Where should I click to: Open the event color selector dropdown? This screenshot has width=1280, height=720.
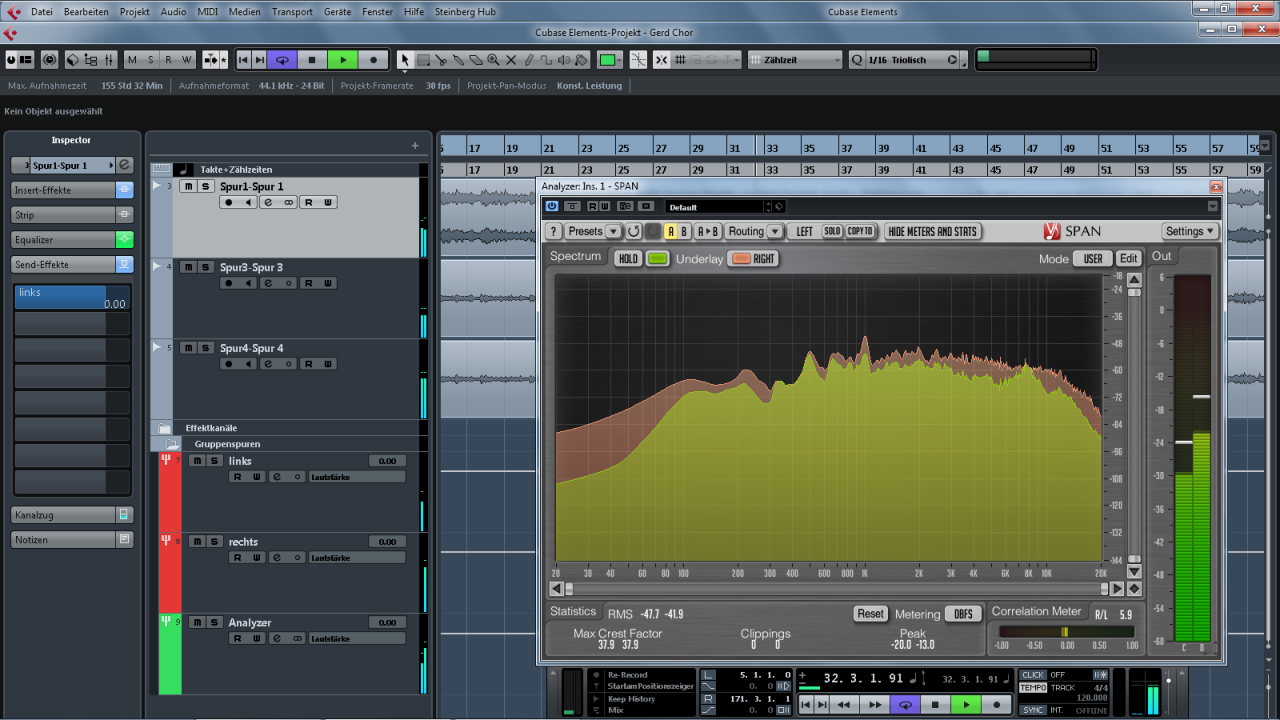[611, 60]
